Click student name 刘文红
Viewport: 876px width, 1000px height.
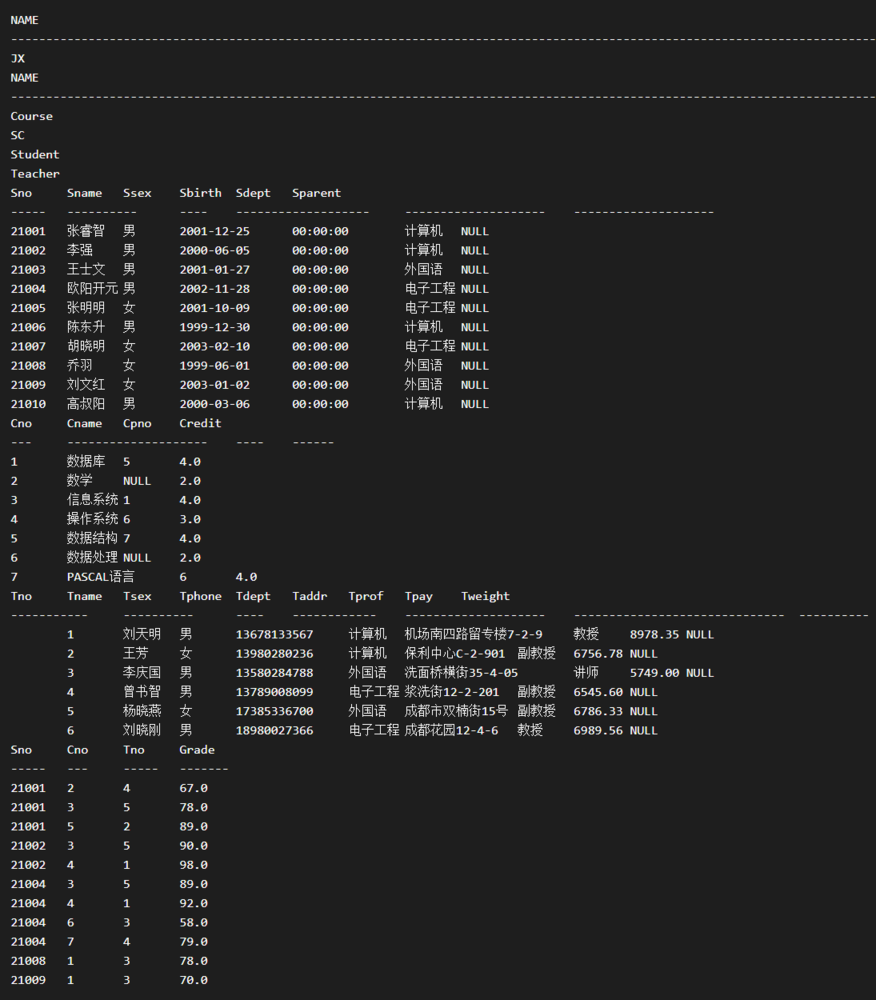tap(86, 385)
